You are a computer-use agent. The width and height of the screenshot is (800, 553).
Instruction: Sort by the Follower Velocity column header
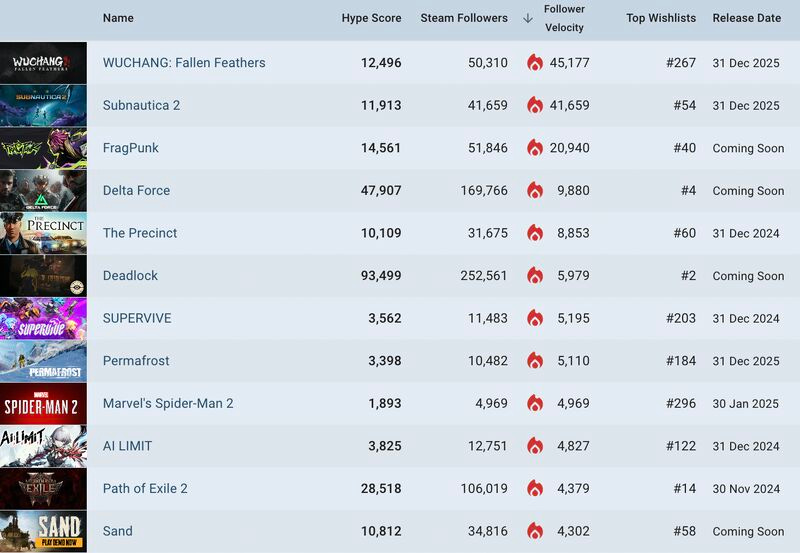click(564, 18)
